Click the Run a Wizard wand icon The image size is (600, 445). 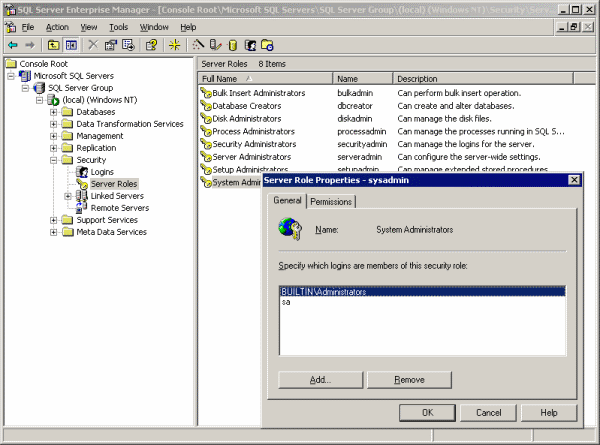pyautogui.click(x=198, y=45)
